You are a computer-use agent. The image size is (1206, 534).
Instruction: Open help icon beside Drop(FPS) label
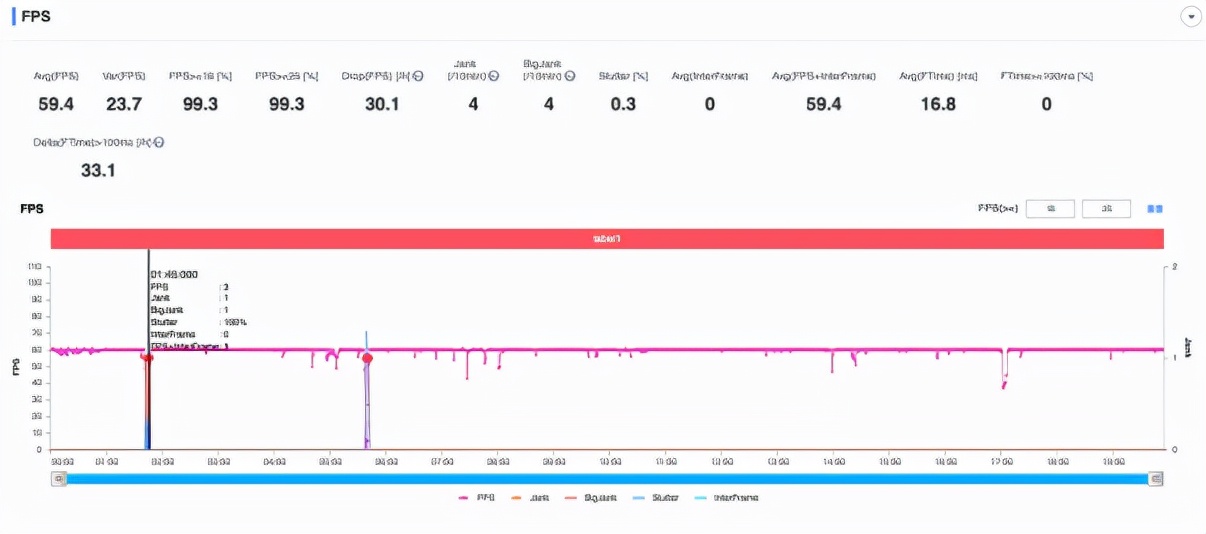pos(418,76)
